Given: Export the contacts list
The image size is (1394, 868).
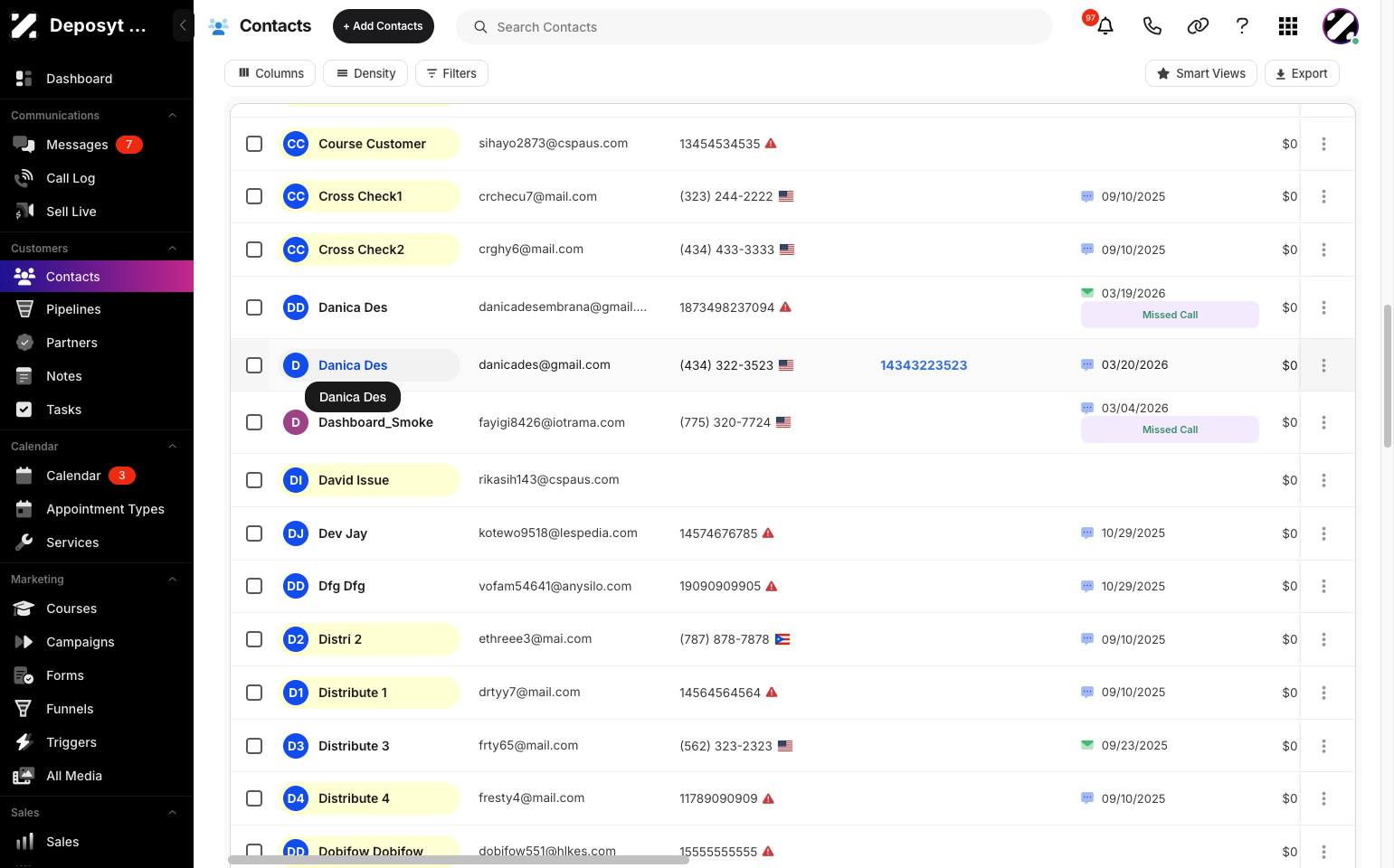Looking at the screenshot, I should [x=1302, y=73].
